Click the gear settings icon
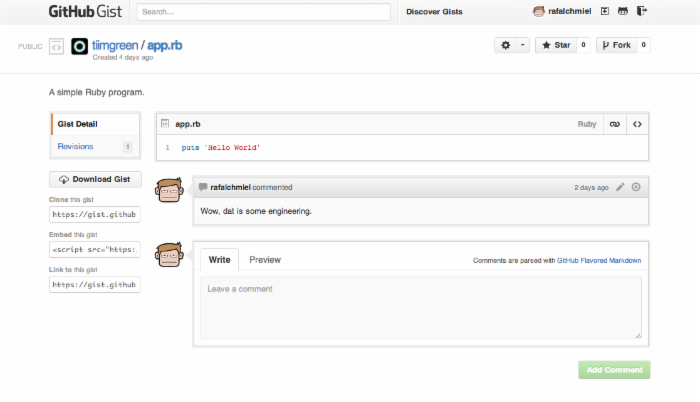This screenshot has height=402, width=700. tap(505, 45)
